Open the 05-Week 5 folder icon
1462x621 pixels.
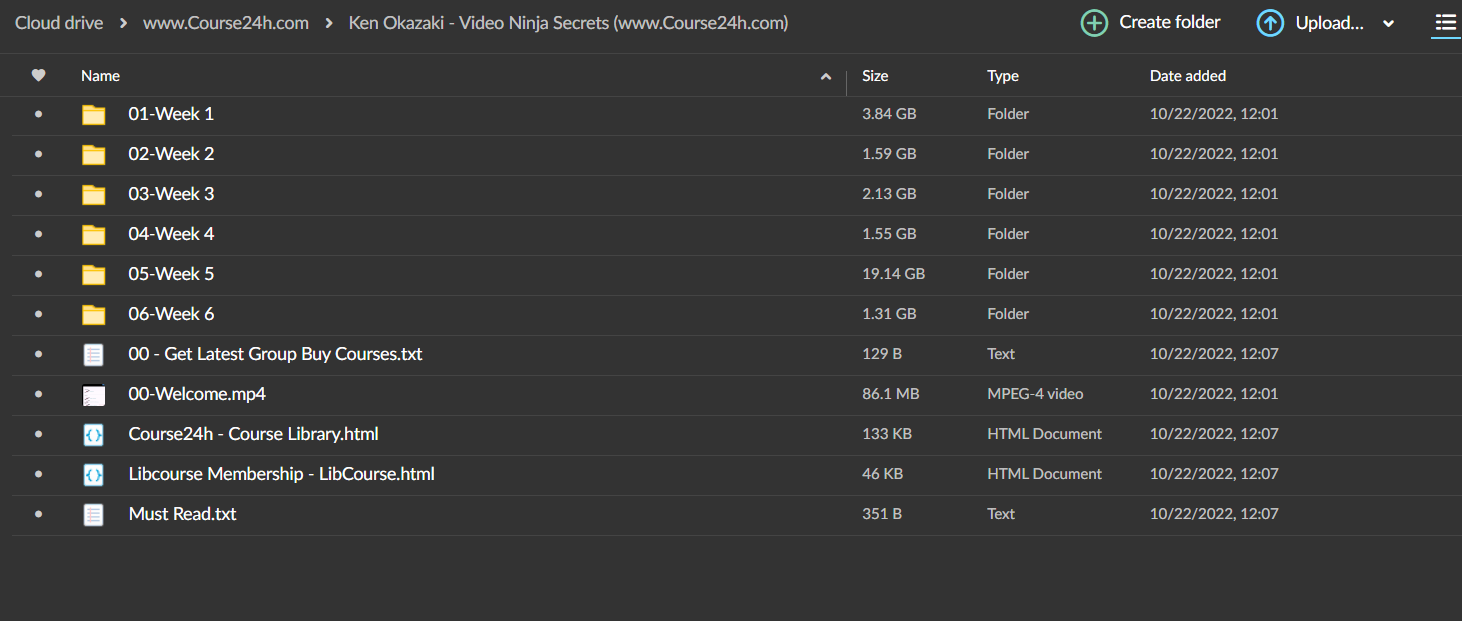point(93,275)
